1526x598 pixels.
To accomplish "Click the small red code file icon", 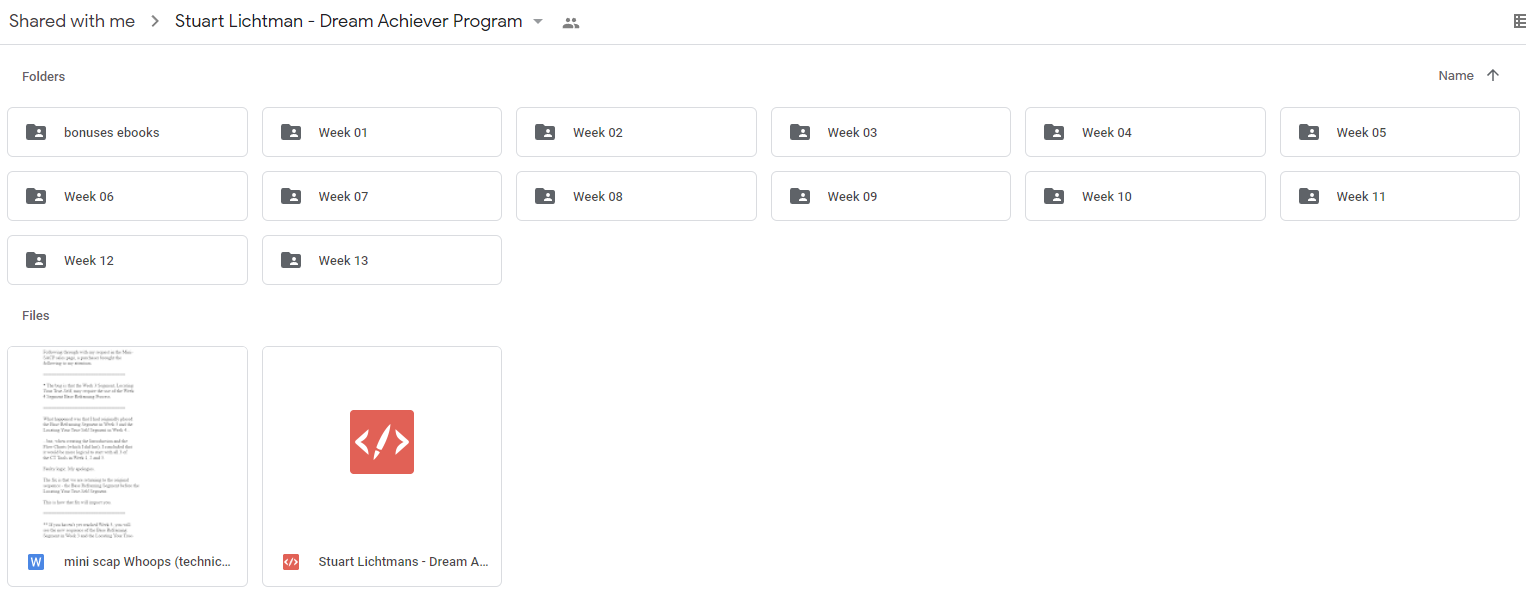I will click(291, 562).
